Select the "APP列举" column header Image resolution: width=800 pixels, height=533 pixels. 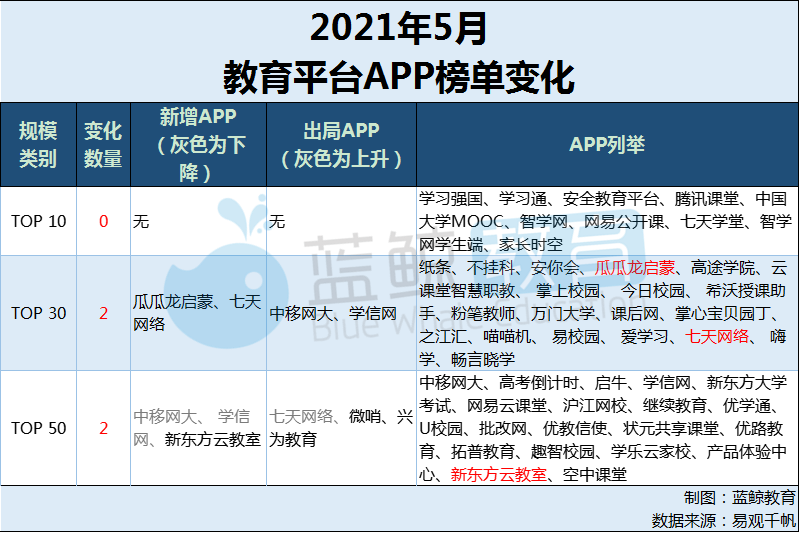[x=607, y=144]
